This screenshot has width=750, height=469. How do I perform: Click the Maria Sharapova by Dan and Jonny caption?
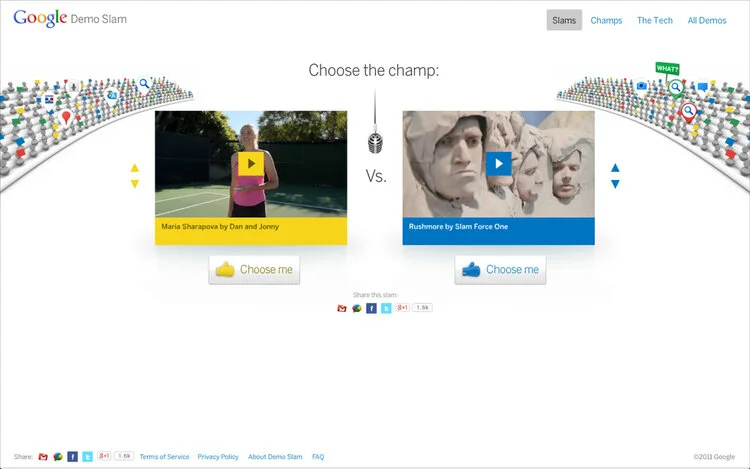(220, 227)
